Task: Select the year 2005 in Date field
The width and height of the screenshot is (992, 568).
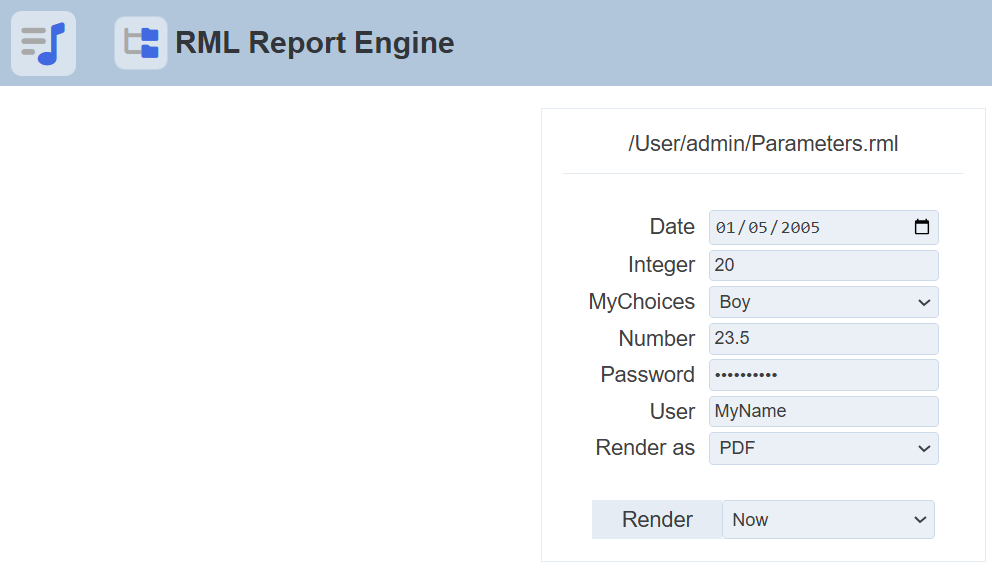Action: [x=800, y=227]
